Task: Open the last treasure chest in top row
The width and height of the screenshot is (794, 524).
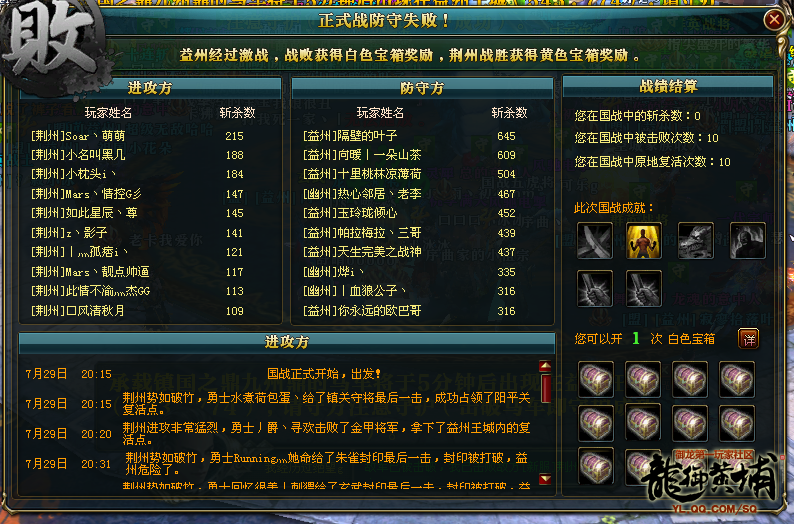Action: [x=737, y=379]
